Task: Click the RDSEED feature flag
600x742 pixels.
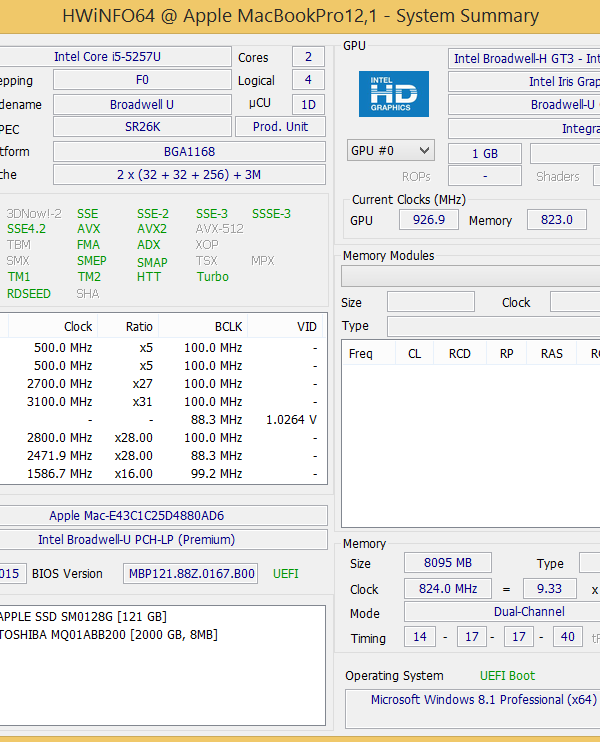Action: pos(30,294)
